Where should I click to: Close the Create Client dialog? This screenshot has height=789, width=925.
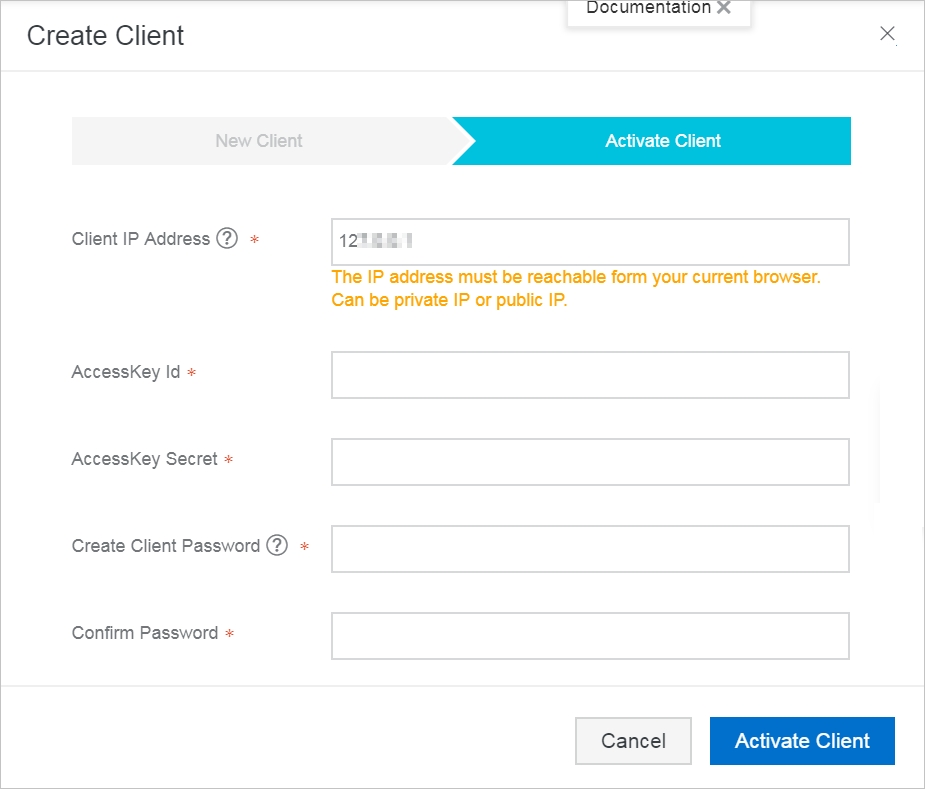[x=887, y=34]
